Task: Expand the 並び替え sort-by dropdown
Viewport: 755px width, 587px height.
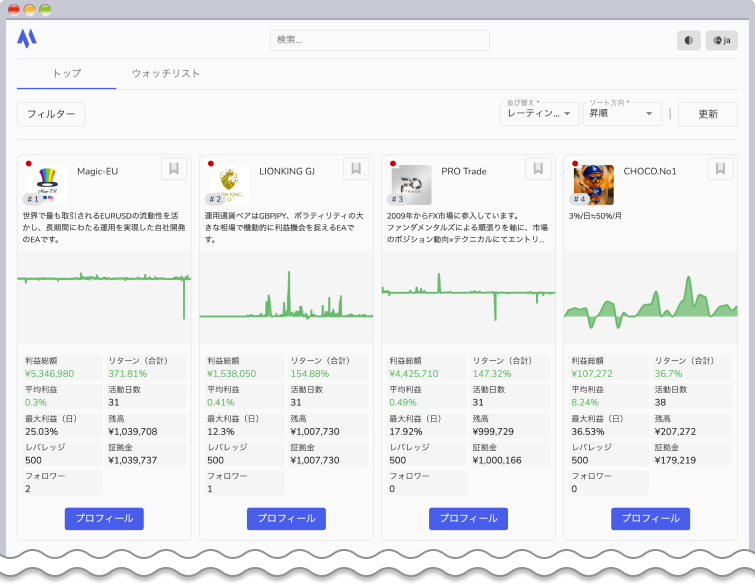Action: pos(539,114)
